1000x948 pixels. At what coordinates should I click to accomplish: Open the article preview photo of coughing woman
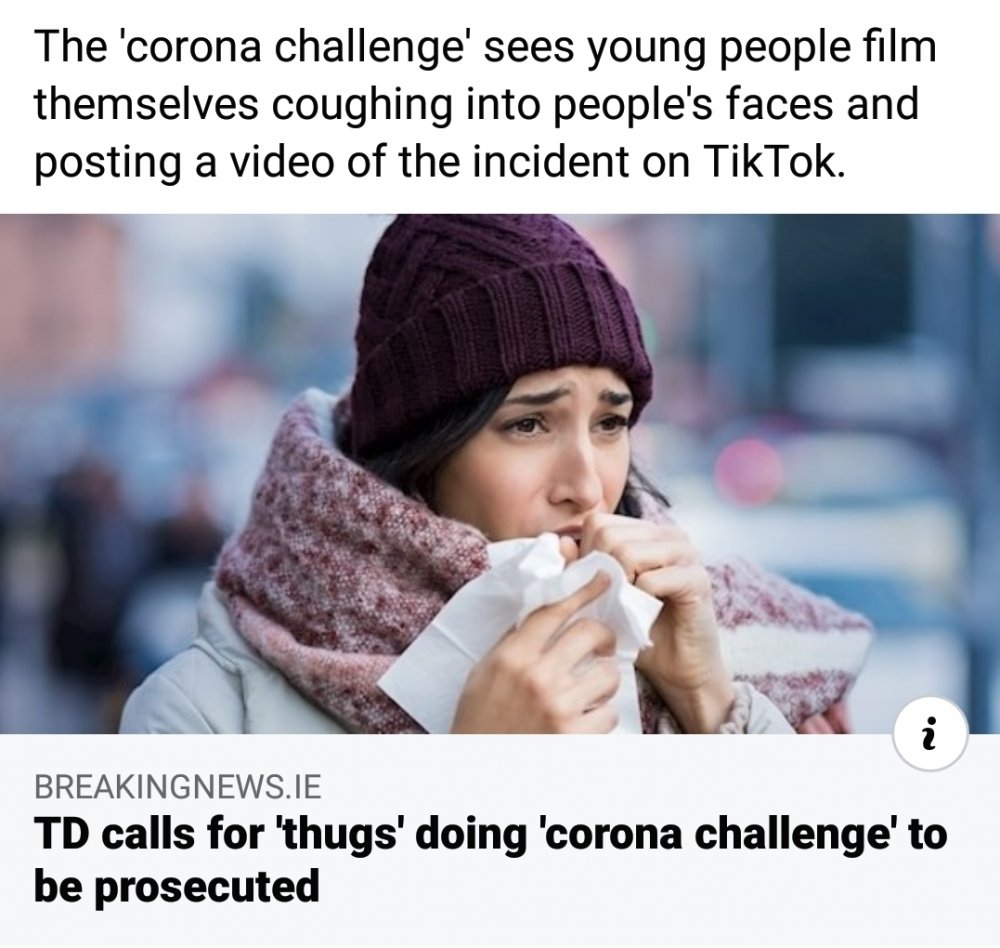[x=500, y=473]
